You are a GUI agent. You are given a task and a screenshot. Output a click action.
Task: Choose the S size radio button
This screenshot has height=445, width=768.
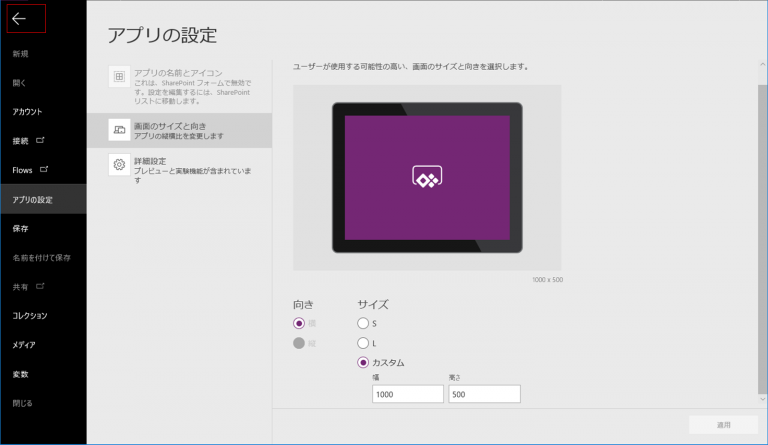tap(363, 323)
